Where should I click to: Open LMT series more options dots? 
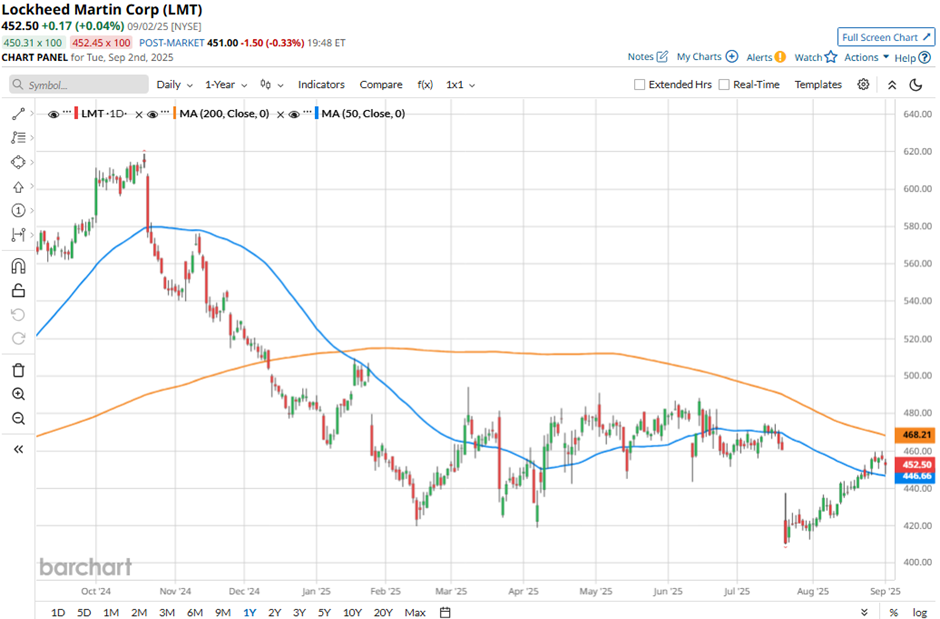click(x=67, y=113)
